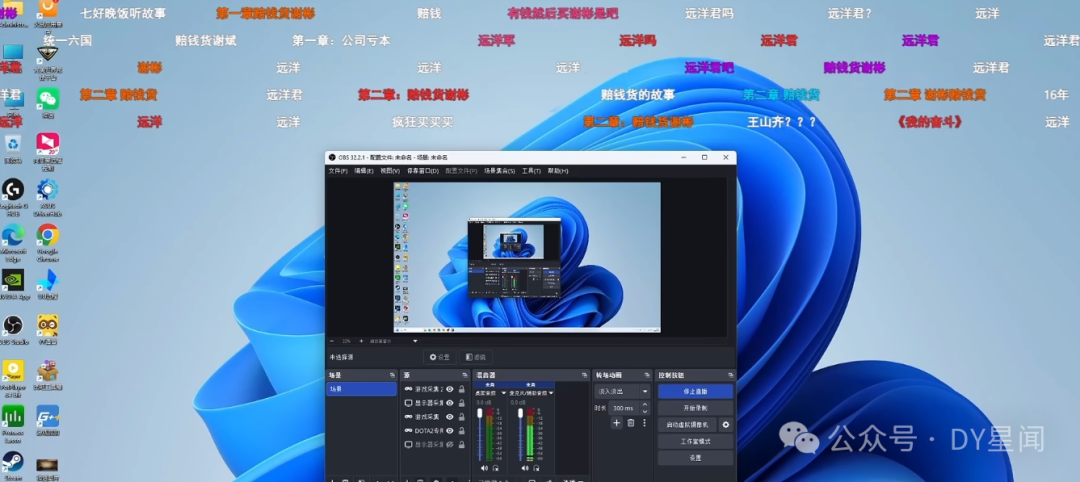This screenshot has width=1080, height=482.
Task: Open OBS Studio desktop shortcut
Action: point(12,329)
